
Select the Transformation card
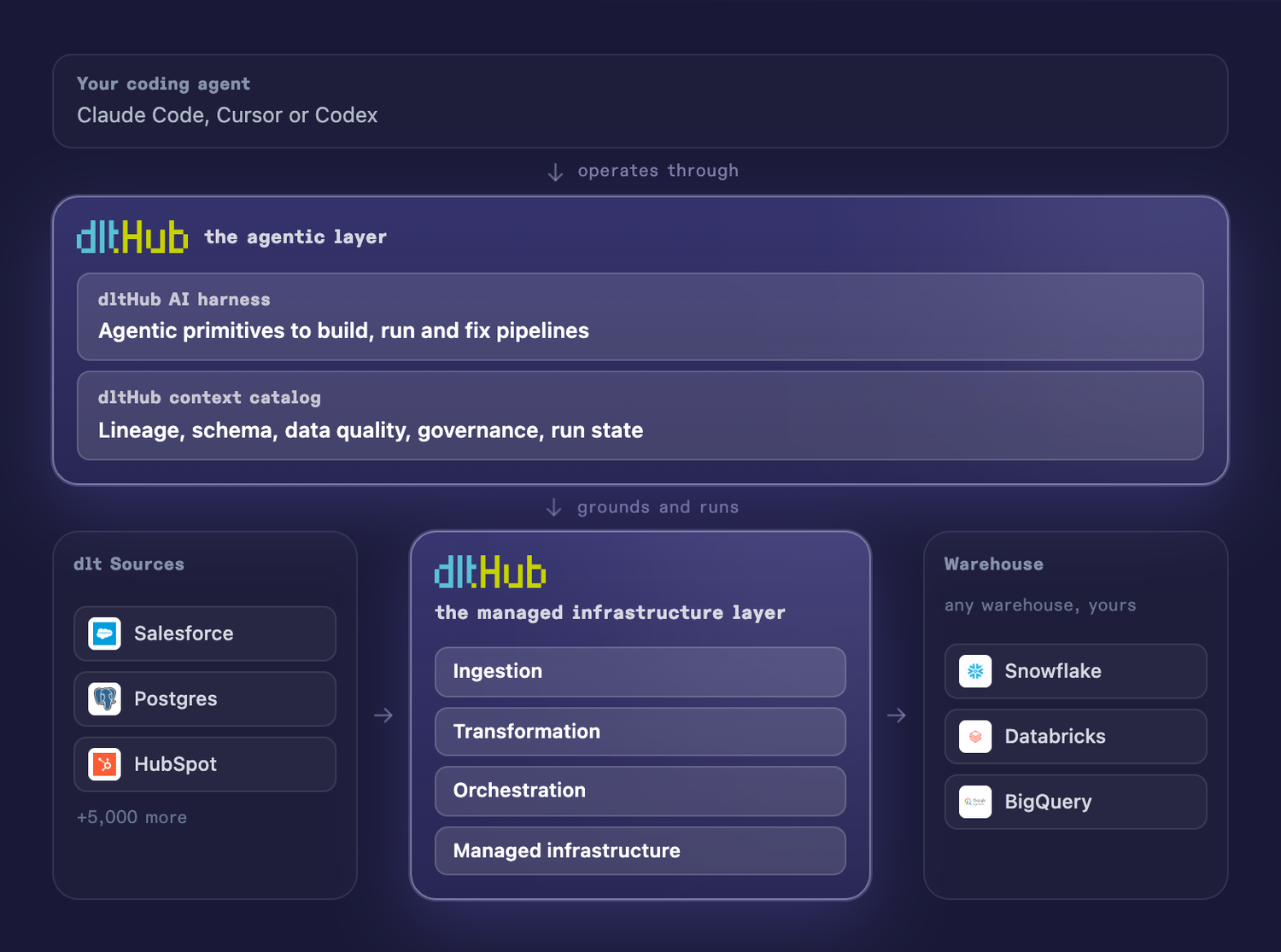[x=640, y=732]
